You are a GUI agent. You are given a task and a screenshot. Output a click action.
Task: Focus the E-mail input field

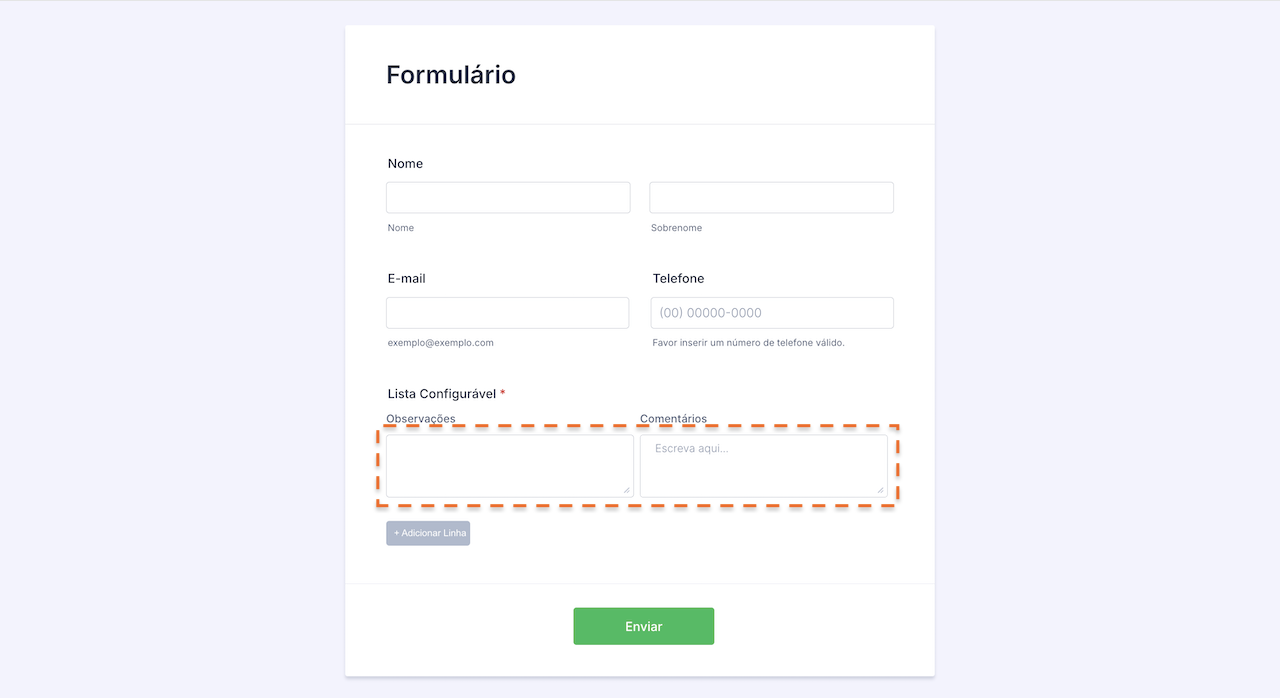coord(508,313)
